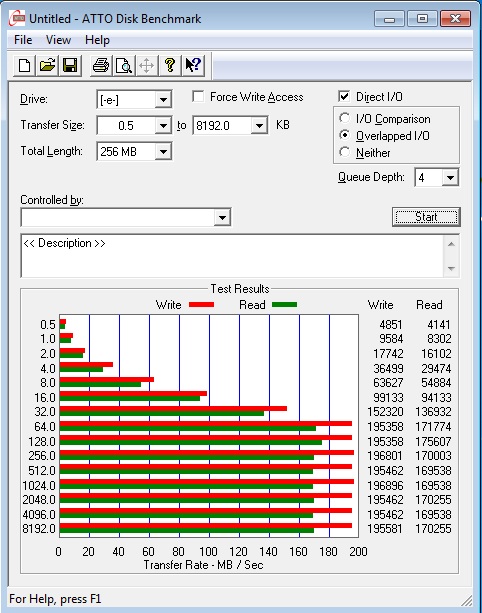The height and width of the screenshot is (613, 482).
Task: Click the read value 29474
Action: (436, 369)
